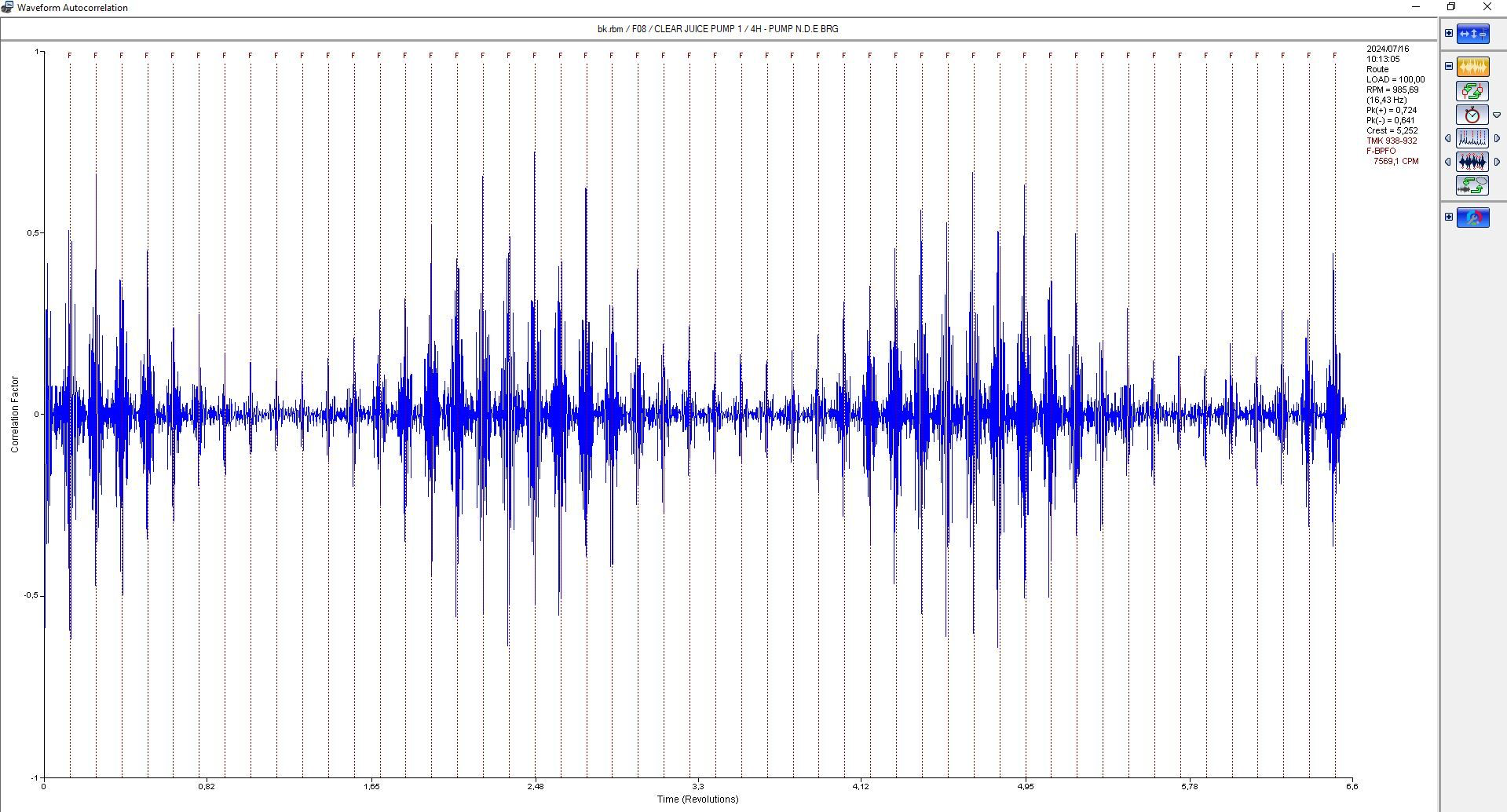Expand the wrench tools group

pyautogui.click(x=1449, y=217)
